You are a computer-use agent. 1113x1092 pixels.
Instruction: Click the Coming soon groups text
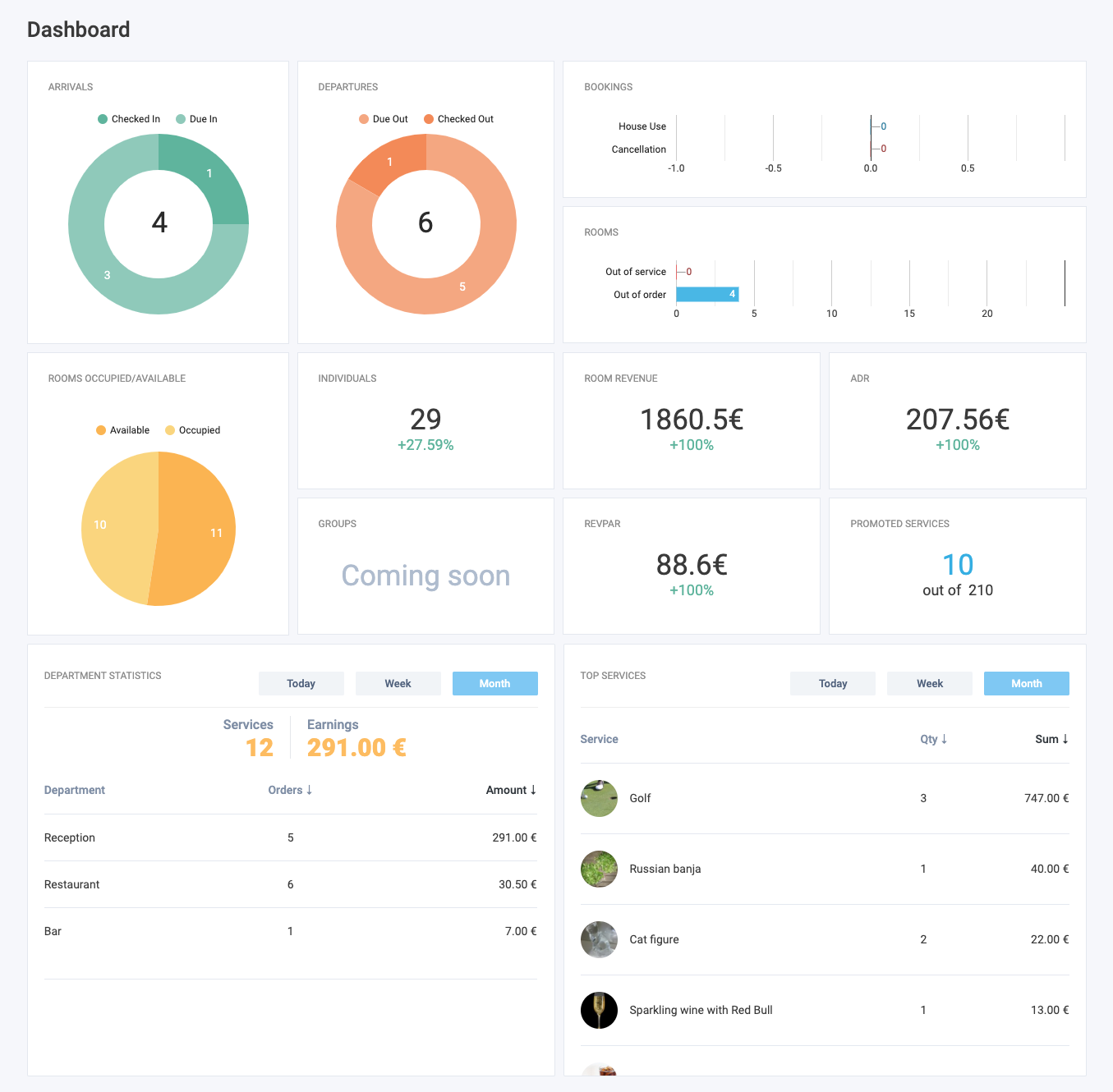[425, 576]
